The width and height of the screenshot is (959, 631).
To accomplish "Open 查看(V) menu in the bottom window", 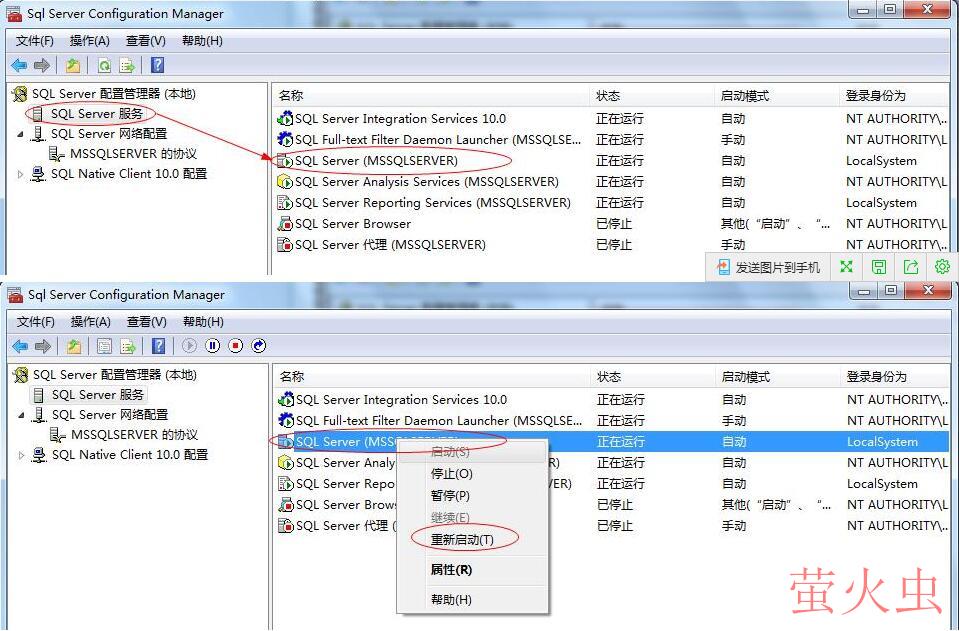I will coord(146,322).
